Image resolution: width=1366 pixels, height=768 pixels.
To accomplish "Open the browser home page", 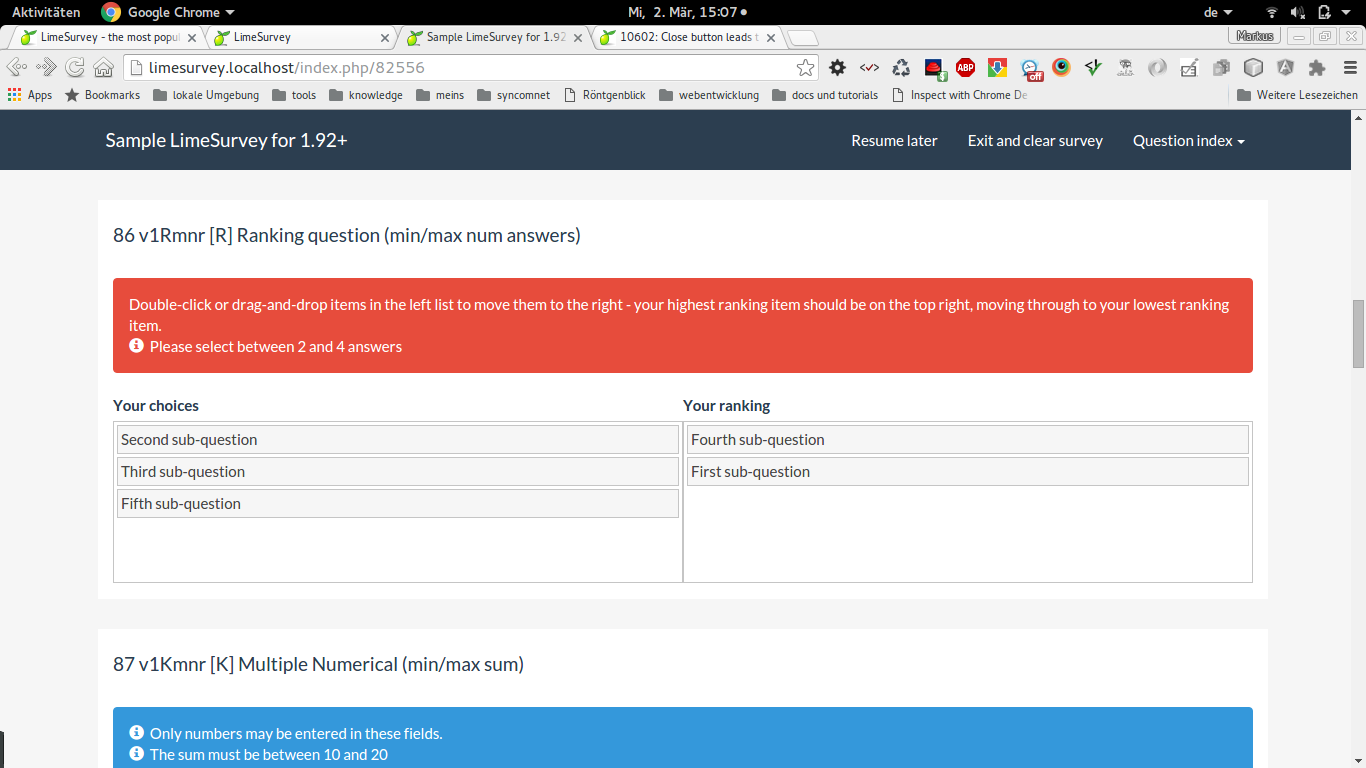I will click(103, 67).
